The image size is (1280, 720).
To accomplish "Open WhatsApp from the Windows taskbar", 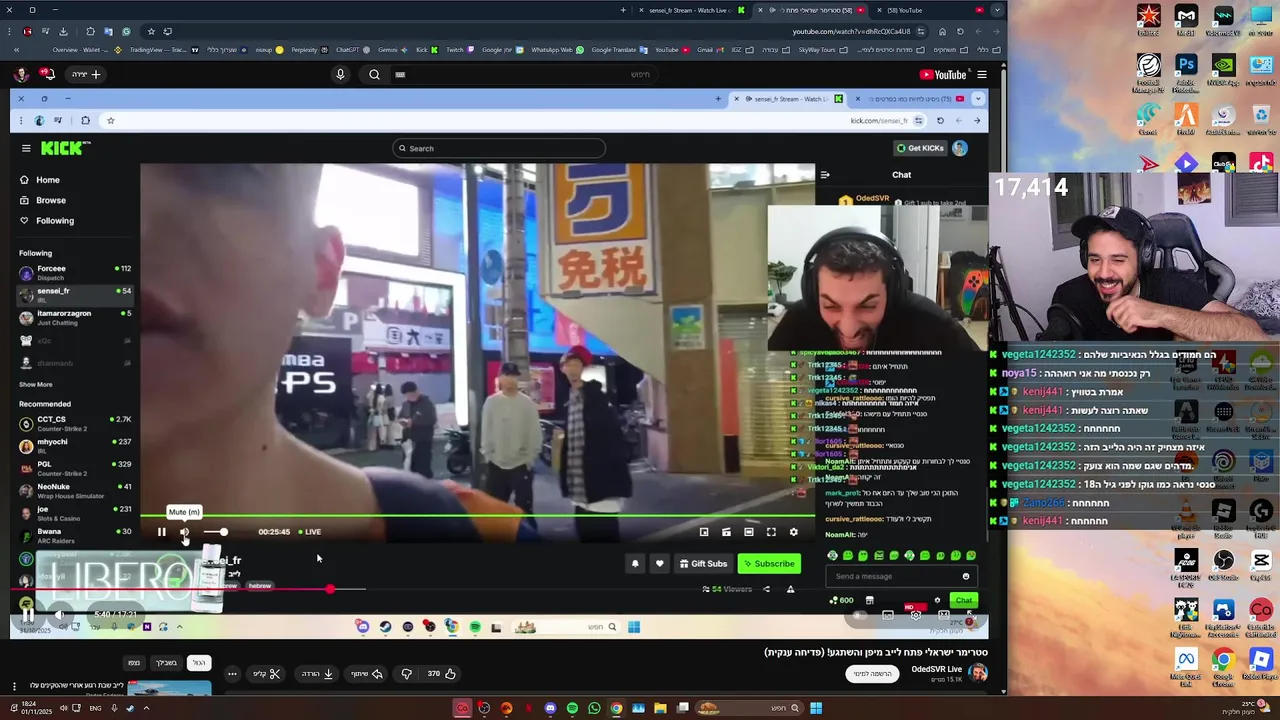I will (x=594, y=708).
